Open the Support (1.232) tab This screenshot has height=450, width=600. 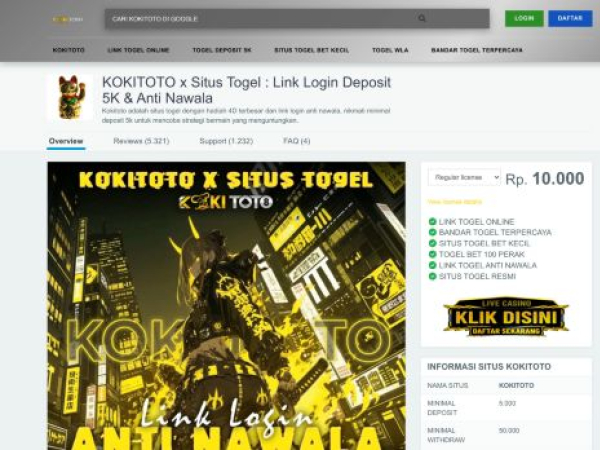[226, 141]
